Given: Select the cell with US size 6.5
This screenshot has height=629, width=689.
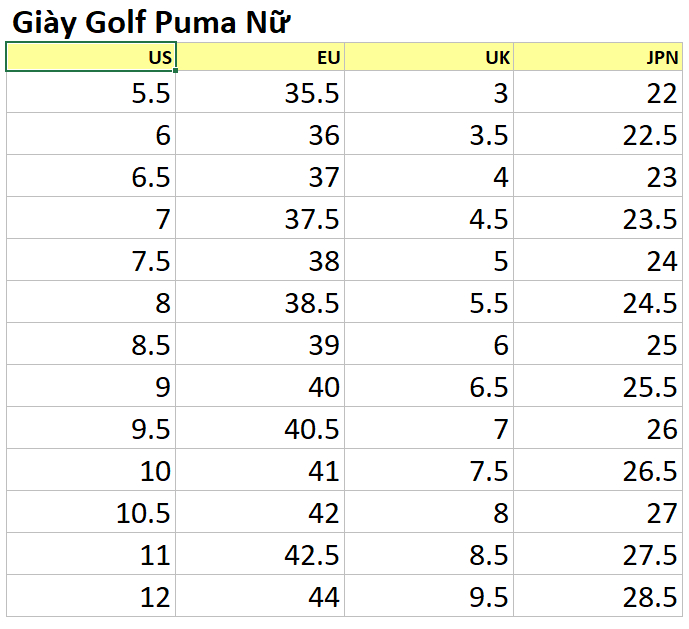Looking at the screenshot, I should (x=91, y=176).
